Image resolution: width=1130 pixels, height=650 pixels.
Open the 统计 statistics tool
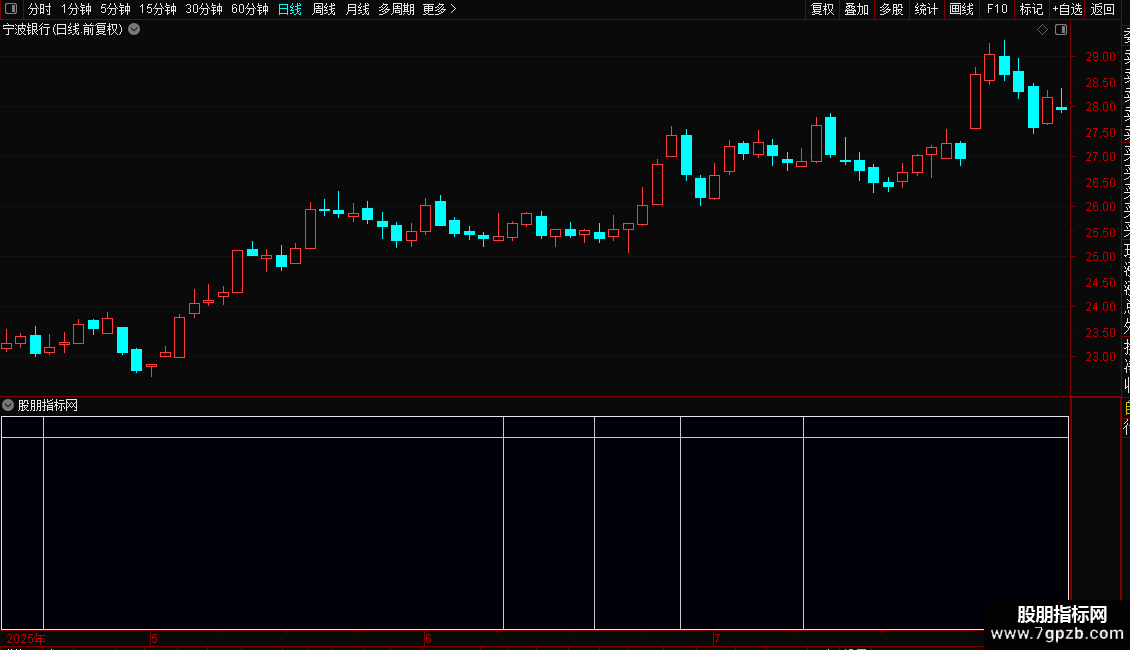[926, 9]
